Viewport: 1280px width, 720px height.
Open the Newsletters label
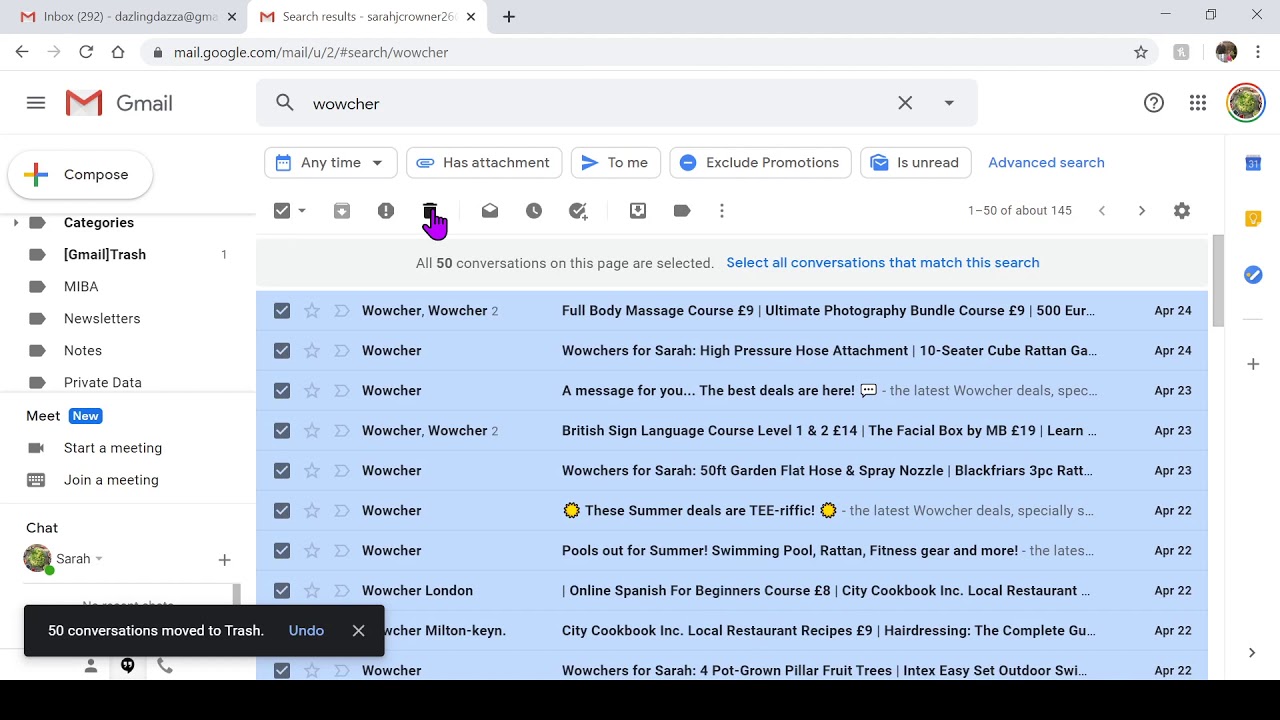click(102, 319)
